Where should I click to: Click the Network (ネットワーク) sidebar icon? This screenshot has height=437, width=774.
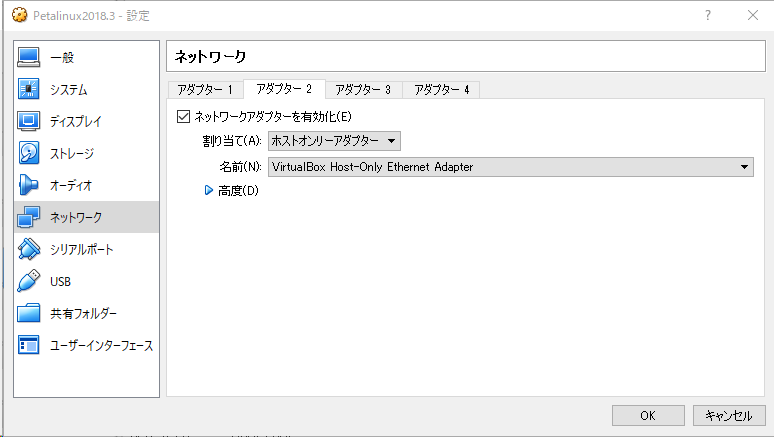point(29,218)
